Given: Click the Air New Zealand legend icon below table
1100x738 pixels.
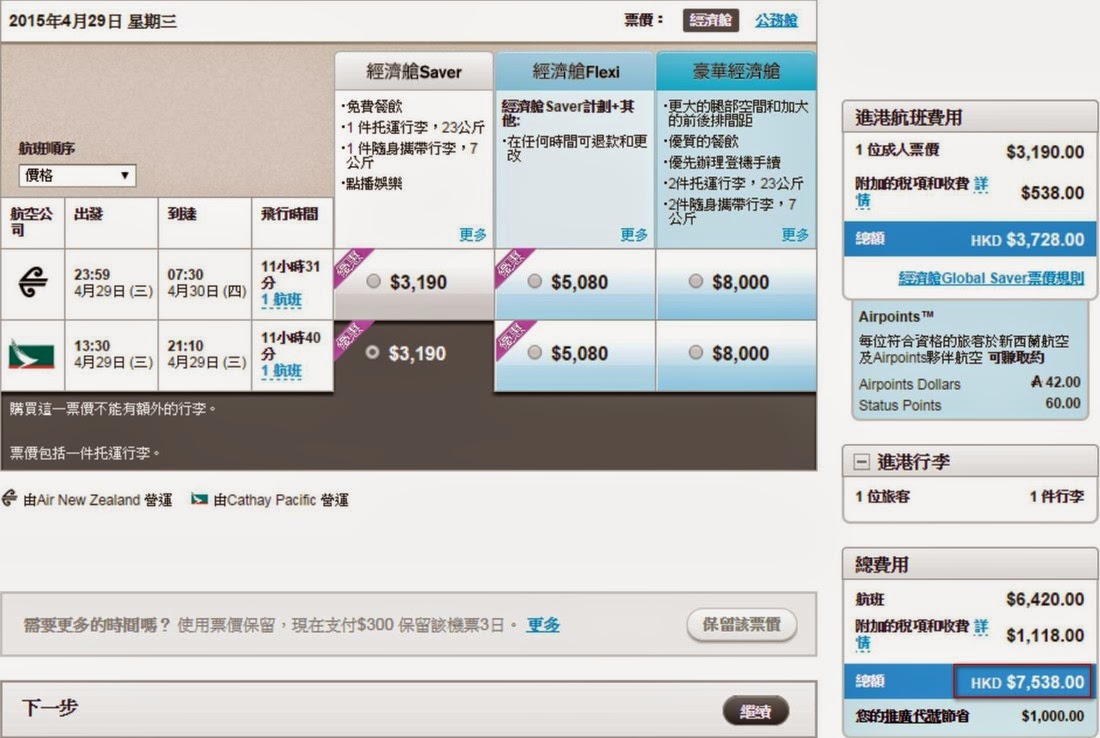Looking at the screenshot, I should click(11, 498).
